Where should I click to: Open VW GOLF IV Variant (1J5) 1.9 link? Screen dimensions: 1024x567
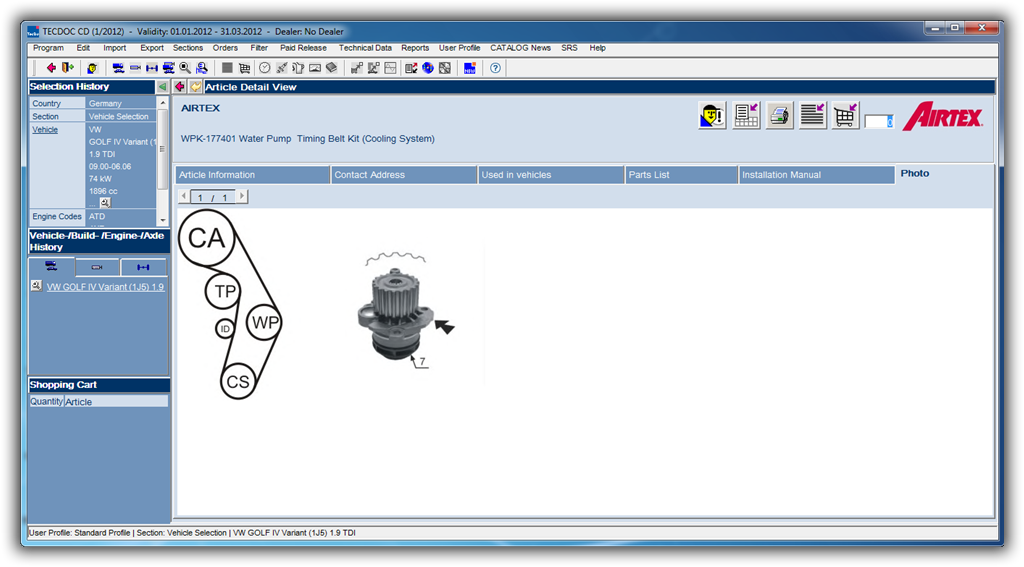[x=106, y=287]
